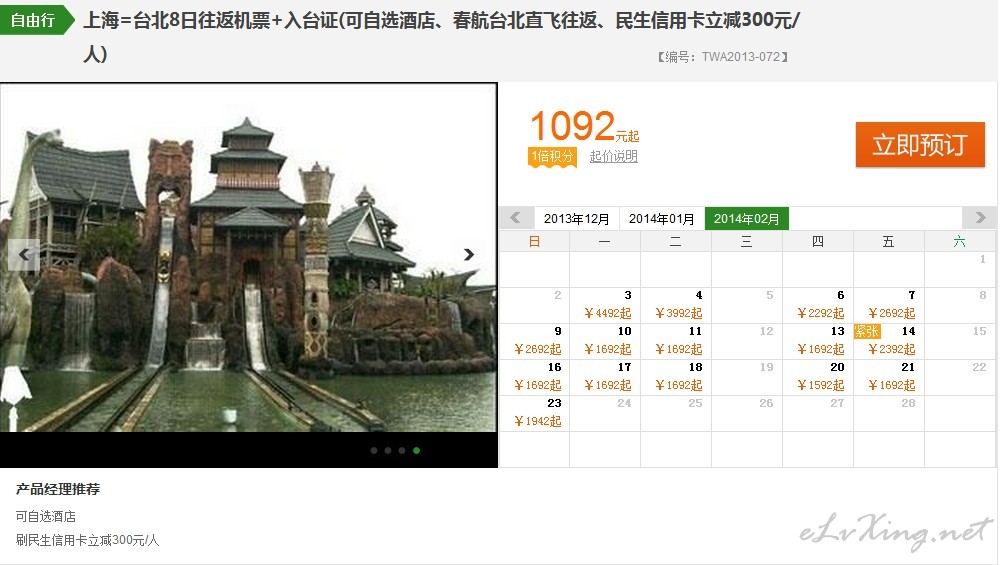Open 起价说明 price explanation link
This screenshot has height=565, width=1004.
click(x=613, y=156)
